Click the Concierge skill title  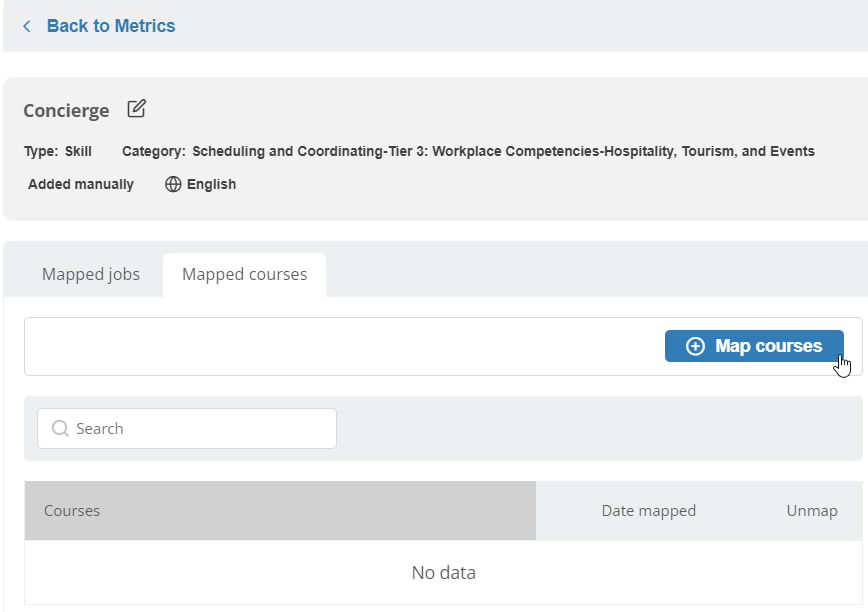coord(66,110)
